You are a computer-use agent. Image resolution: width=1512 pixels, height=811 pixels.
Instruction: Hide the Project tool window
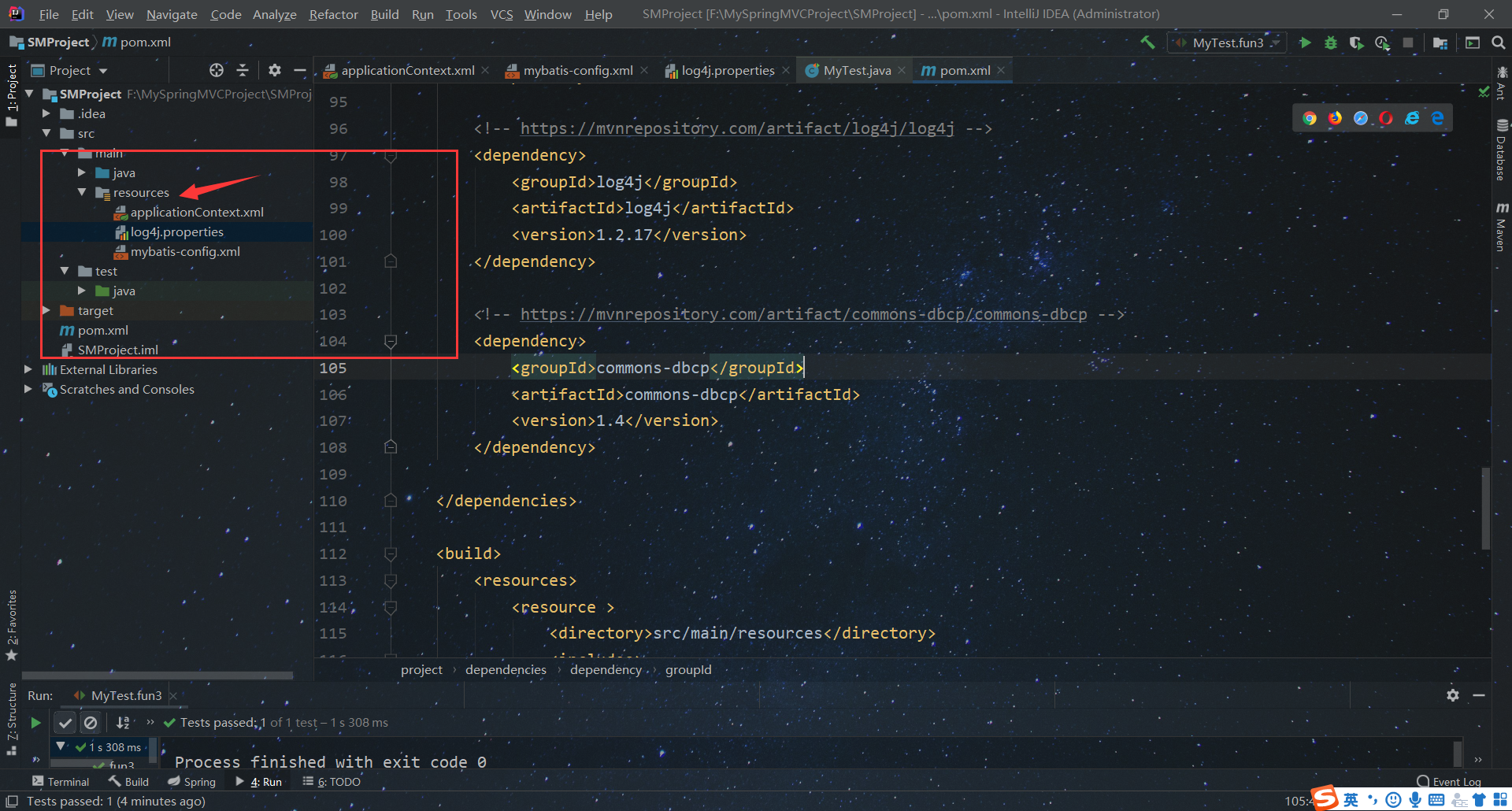[x=300, y=70]
